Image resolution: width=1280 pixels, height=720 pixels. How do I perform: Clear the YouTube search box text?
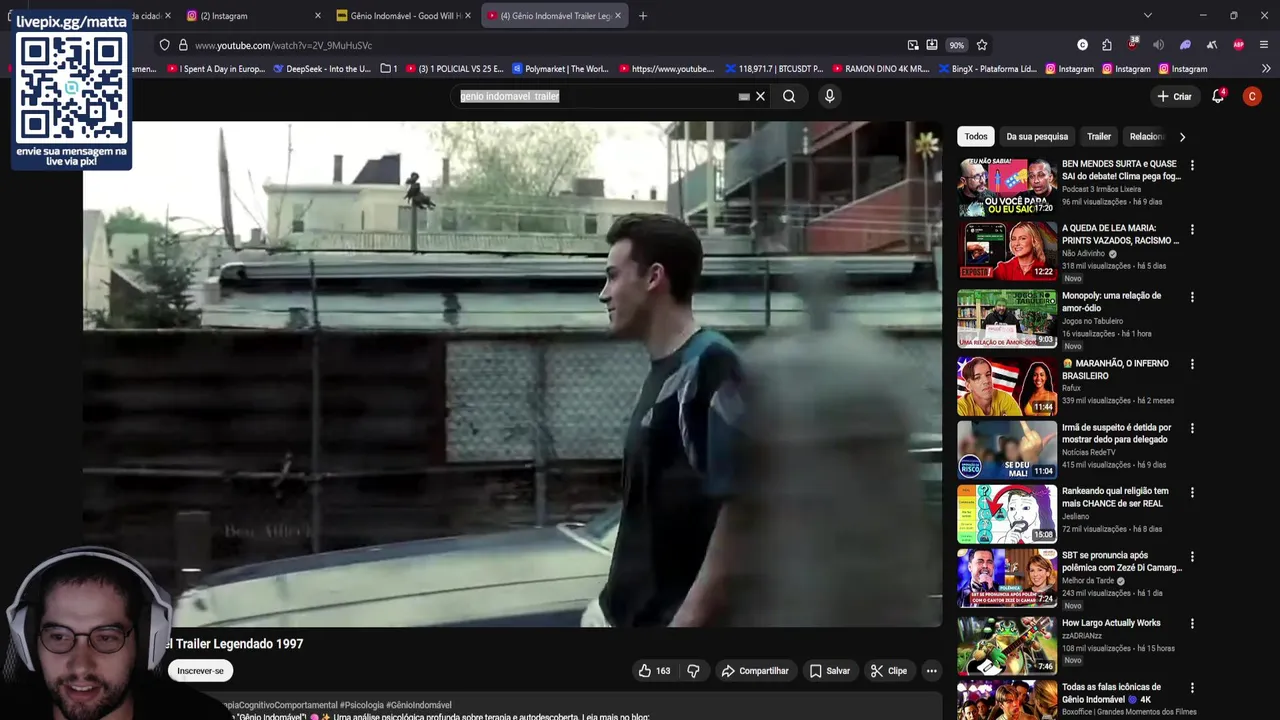pyautogui.click(x=760, y=96)
